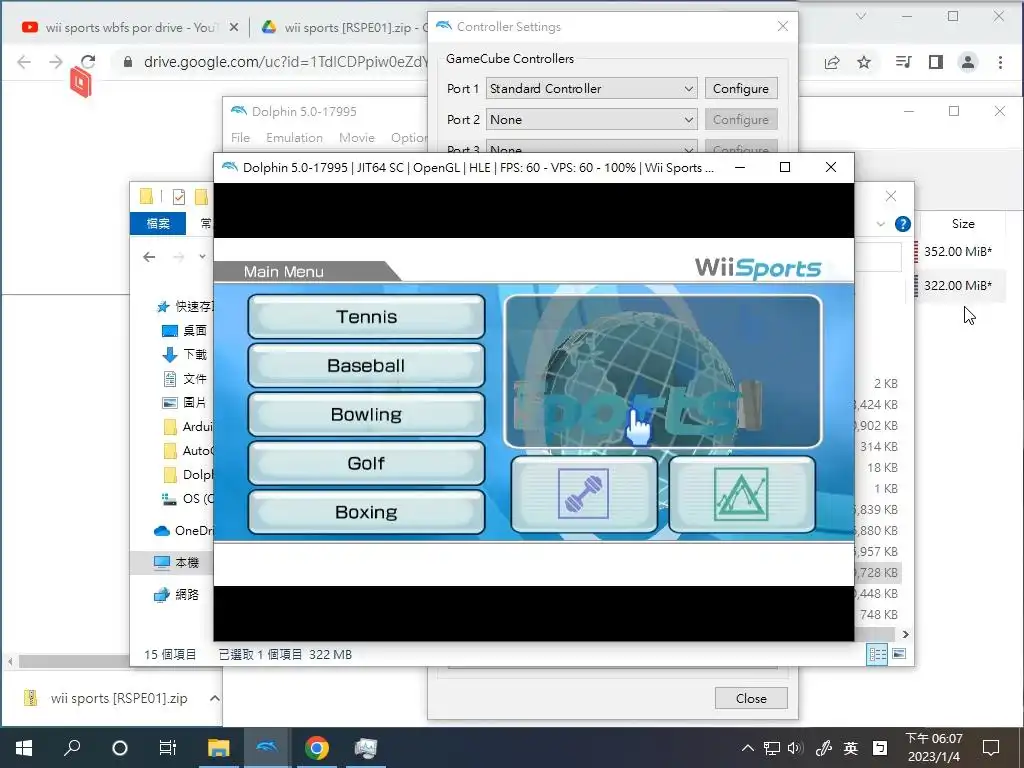
Task: Click the Explorer horizontal scrollbar right arrow
Action: (905, 634)
